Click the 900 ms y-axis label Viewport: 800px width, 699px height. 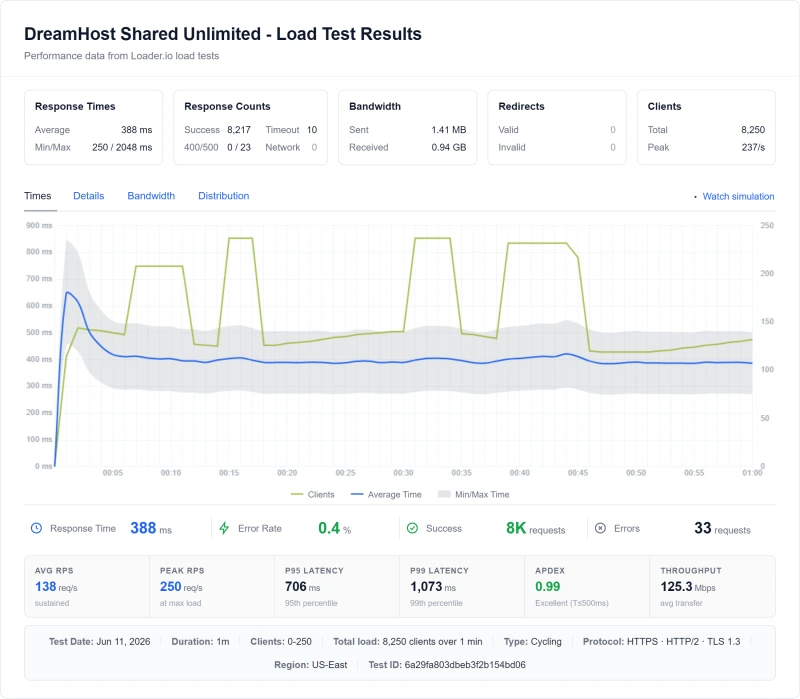39,226
